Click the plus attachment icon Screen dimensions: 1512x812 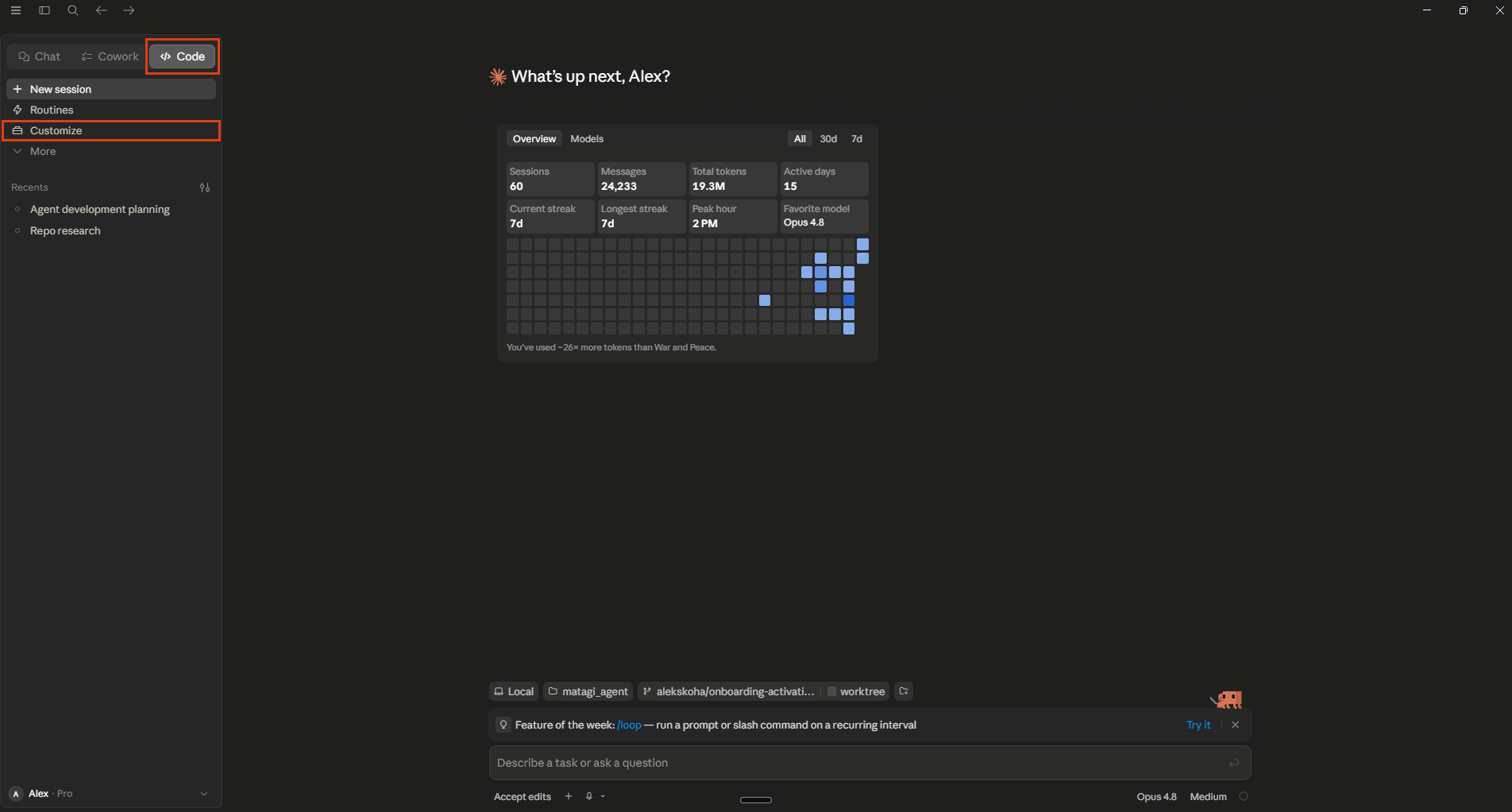point(569,796)
